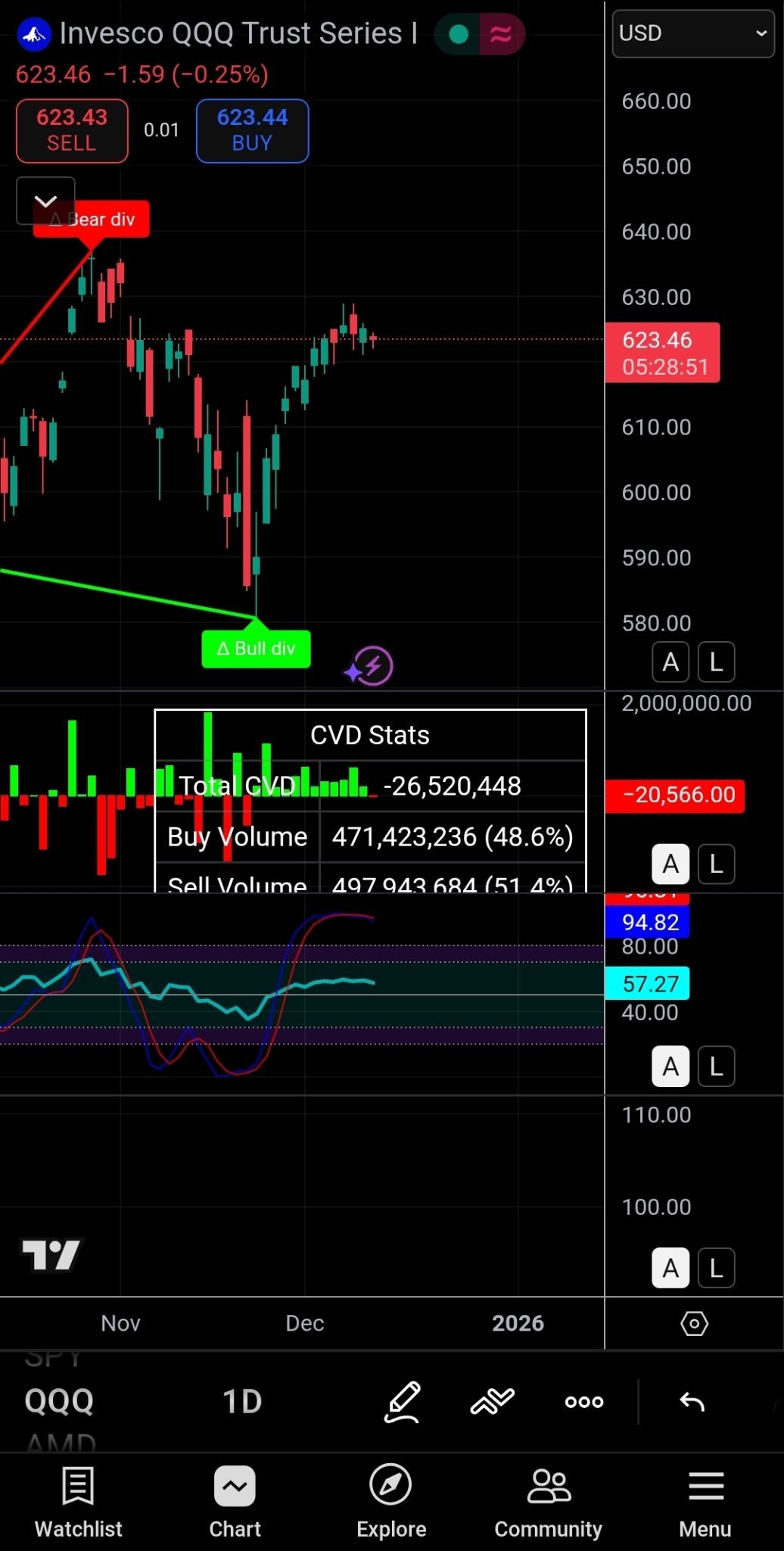Tap the pink approximate-data indicator icon

[x=500, y=34]
